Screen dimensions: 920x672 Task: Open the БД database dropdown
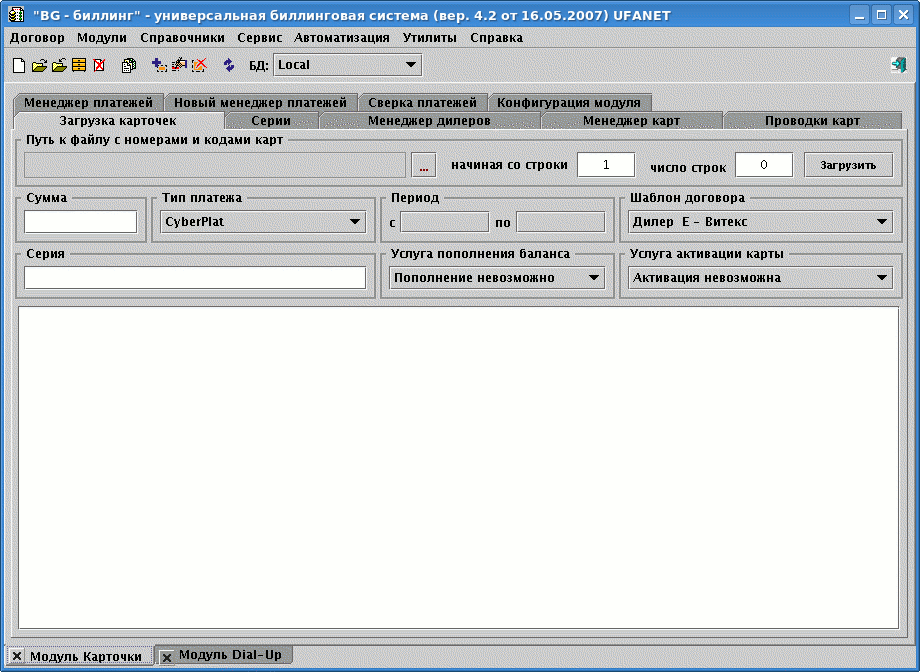(x=410, y=65)
